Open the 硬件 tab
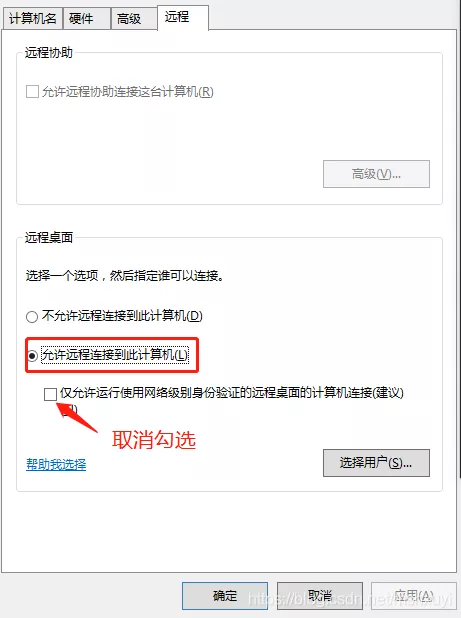The width and height of the screenshot is (461, 618). pyautogui.click(x=87, y=19)
